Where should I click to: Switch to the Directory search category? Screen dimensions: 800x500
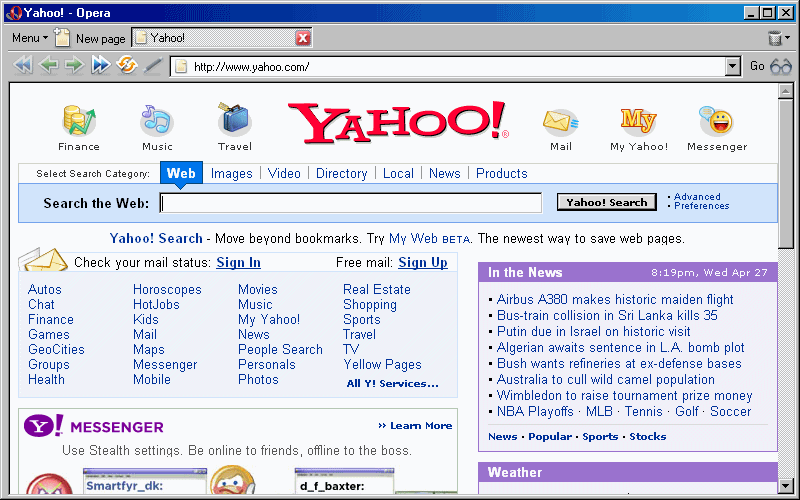(341, 173)
